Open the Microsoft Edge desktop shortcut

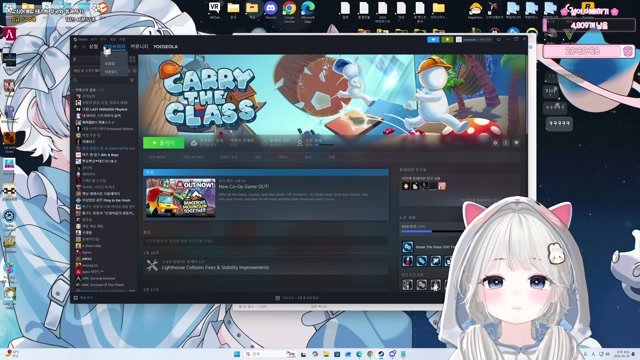(x=308, y=11)
